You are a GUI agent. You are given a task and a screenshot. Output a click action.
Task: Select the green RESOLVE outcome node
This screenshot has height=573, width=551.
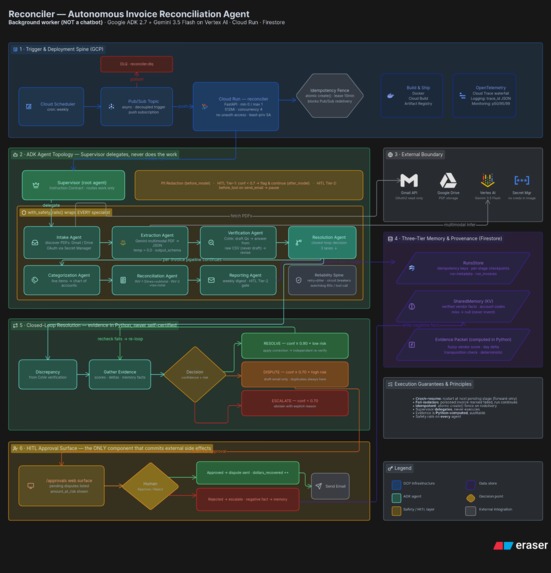(x=295, y=346)
